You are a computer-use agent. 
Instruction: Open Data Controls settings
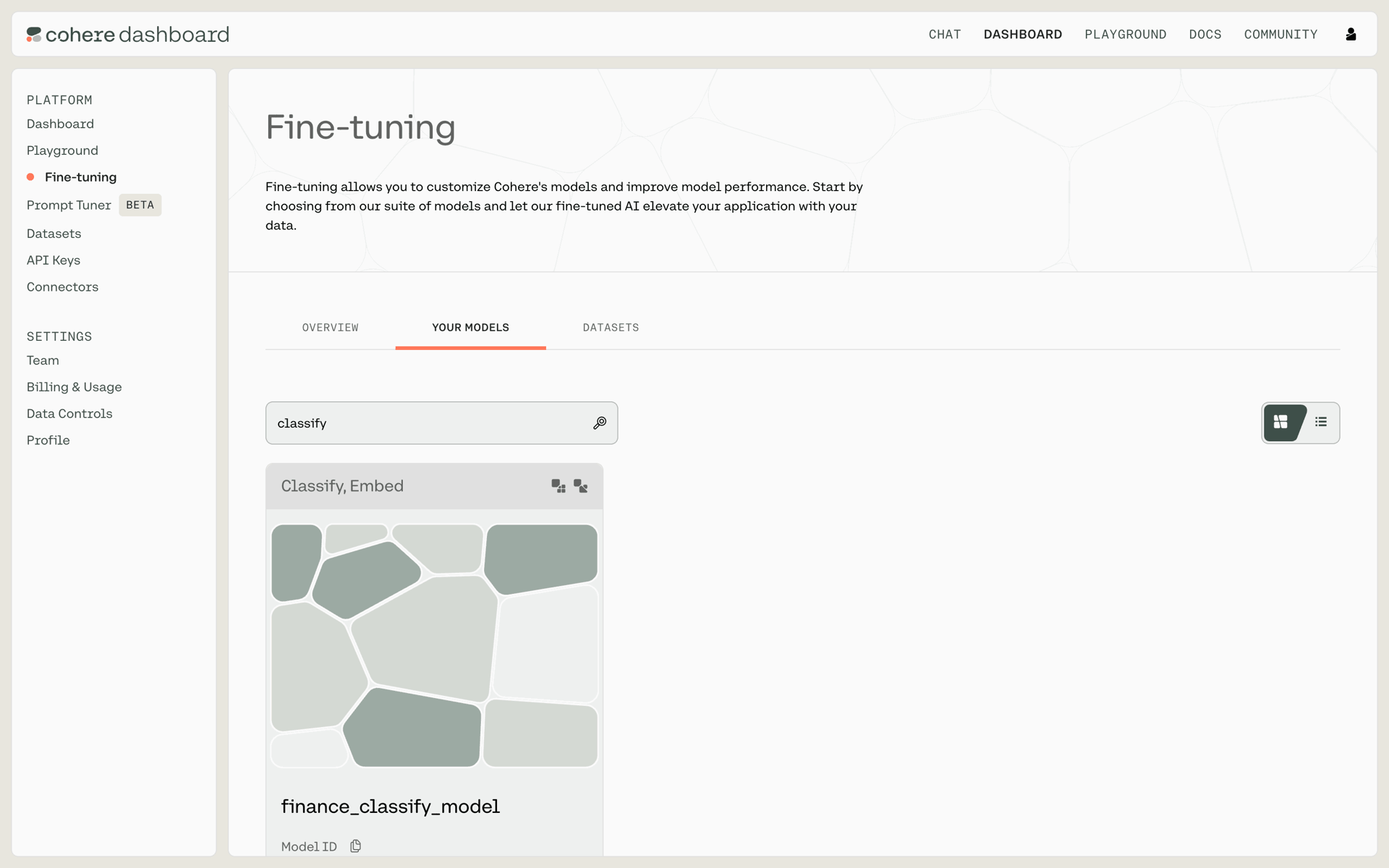pyautogui.click(x=69, y=414)
